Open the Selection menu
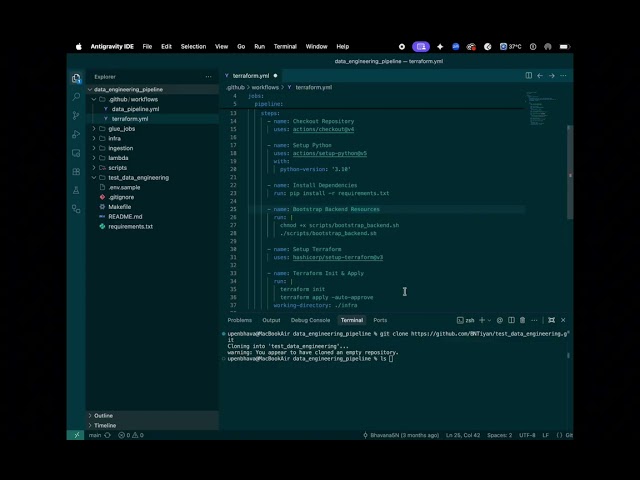The width and height of the screenshot is (640, 480). (x=193, y=47)
